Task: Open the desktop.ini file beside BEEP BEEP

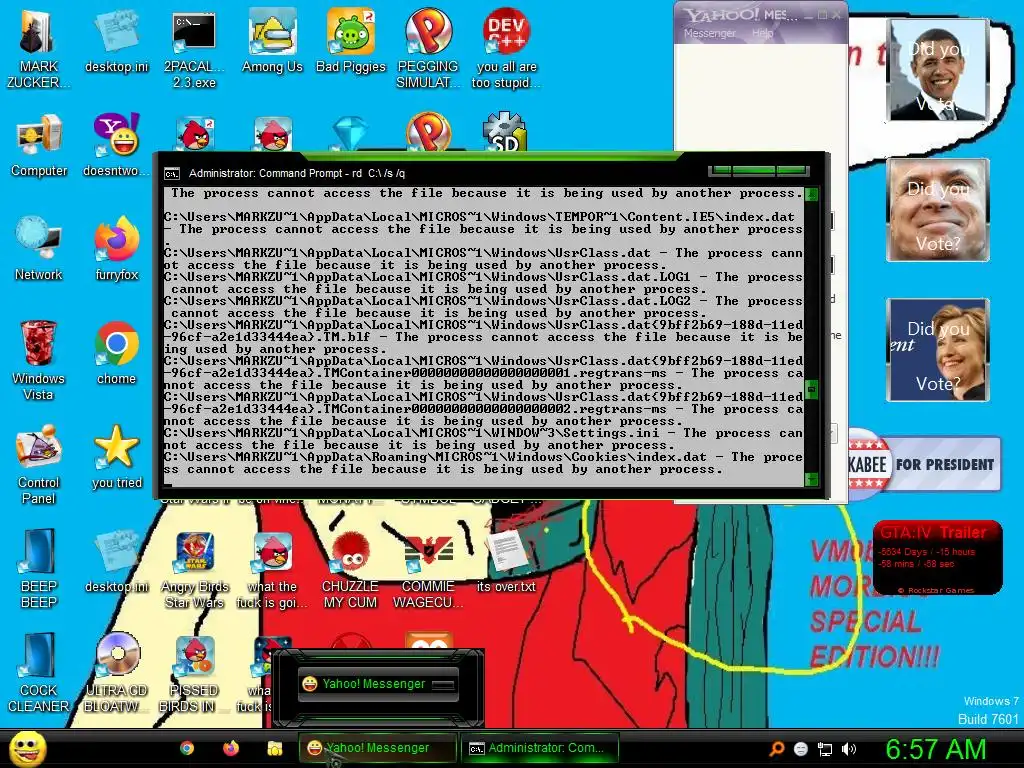Action: pos(116,560)
